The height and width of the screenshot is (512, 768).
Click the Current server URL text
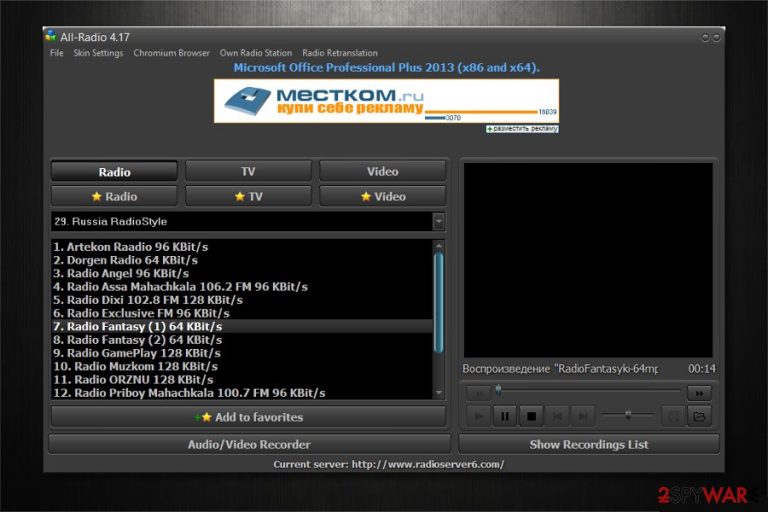pyautogui.click(x=428, y=464)
